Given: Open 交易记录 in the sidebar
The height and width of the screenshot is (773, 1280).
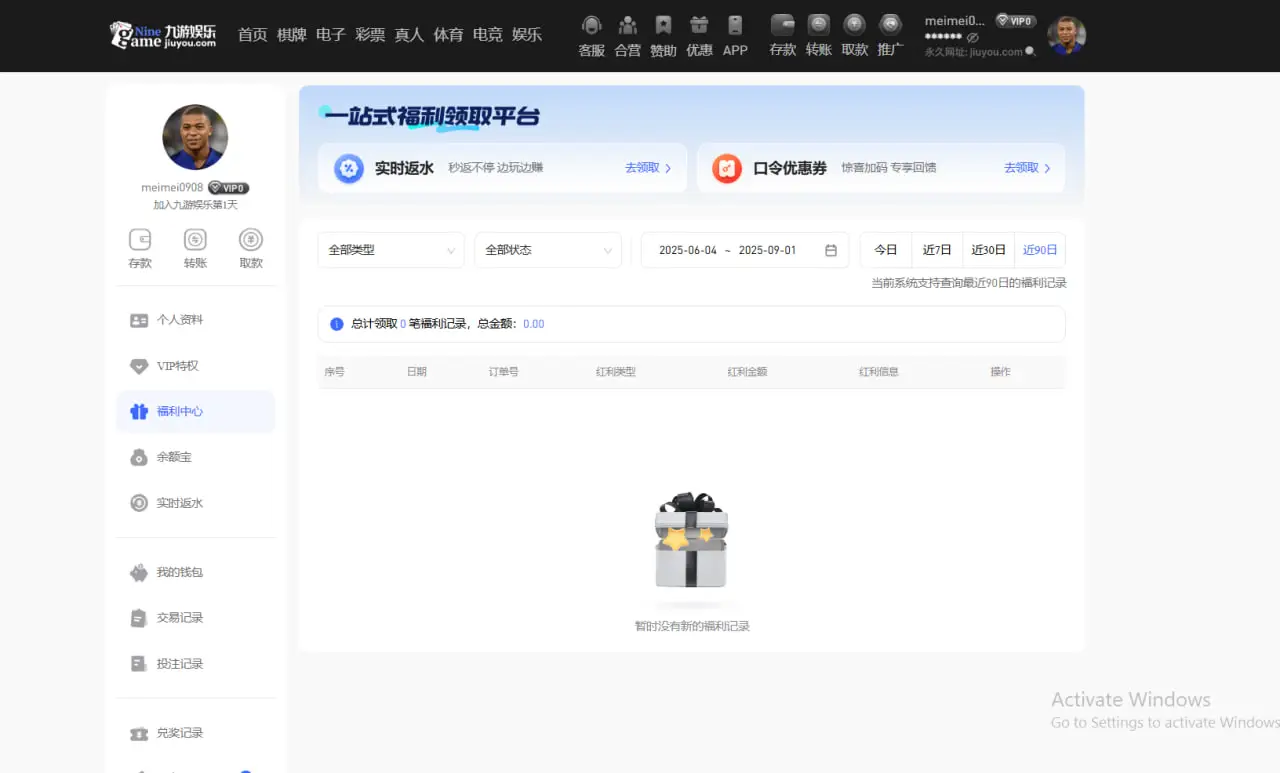Looking at the screenshot, I should [180, 618].
